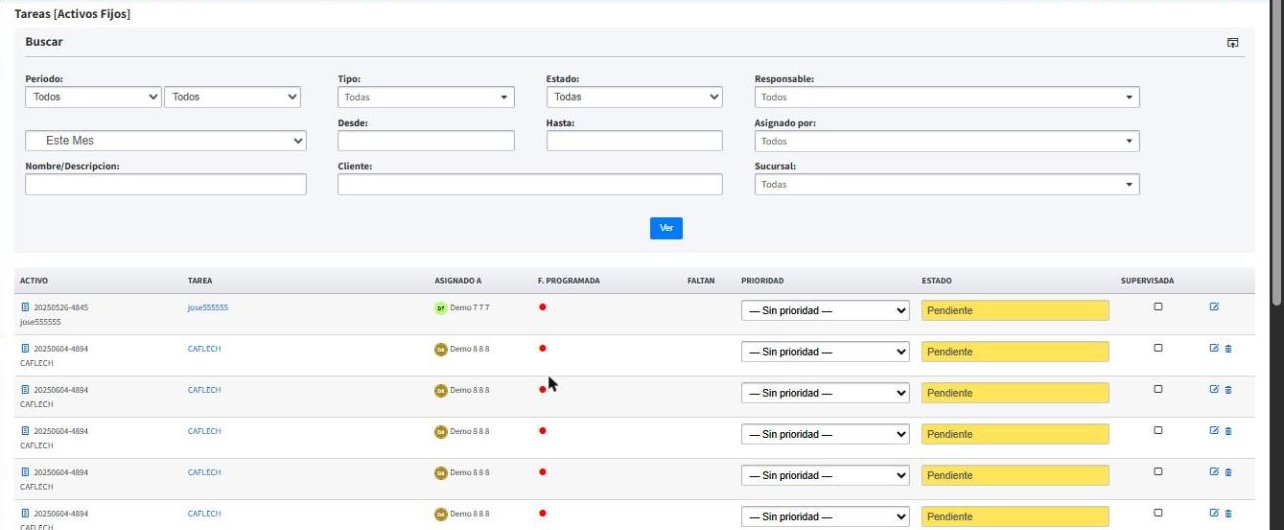Open the Estado filter dropdown
Screen dimensions: 1284x530
634,97
